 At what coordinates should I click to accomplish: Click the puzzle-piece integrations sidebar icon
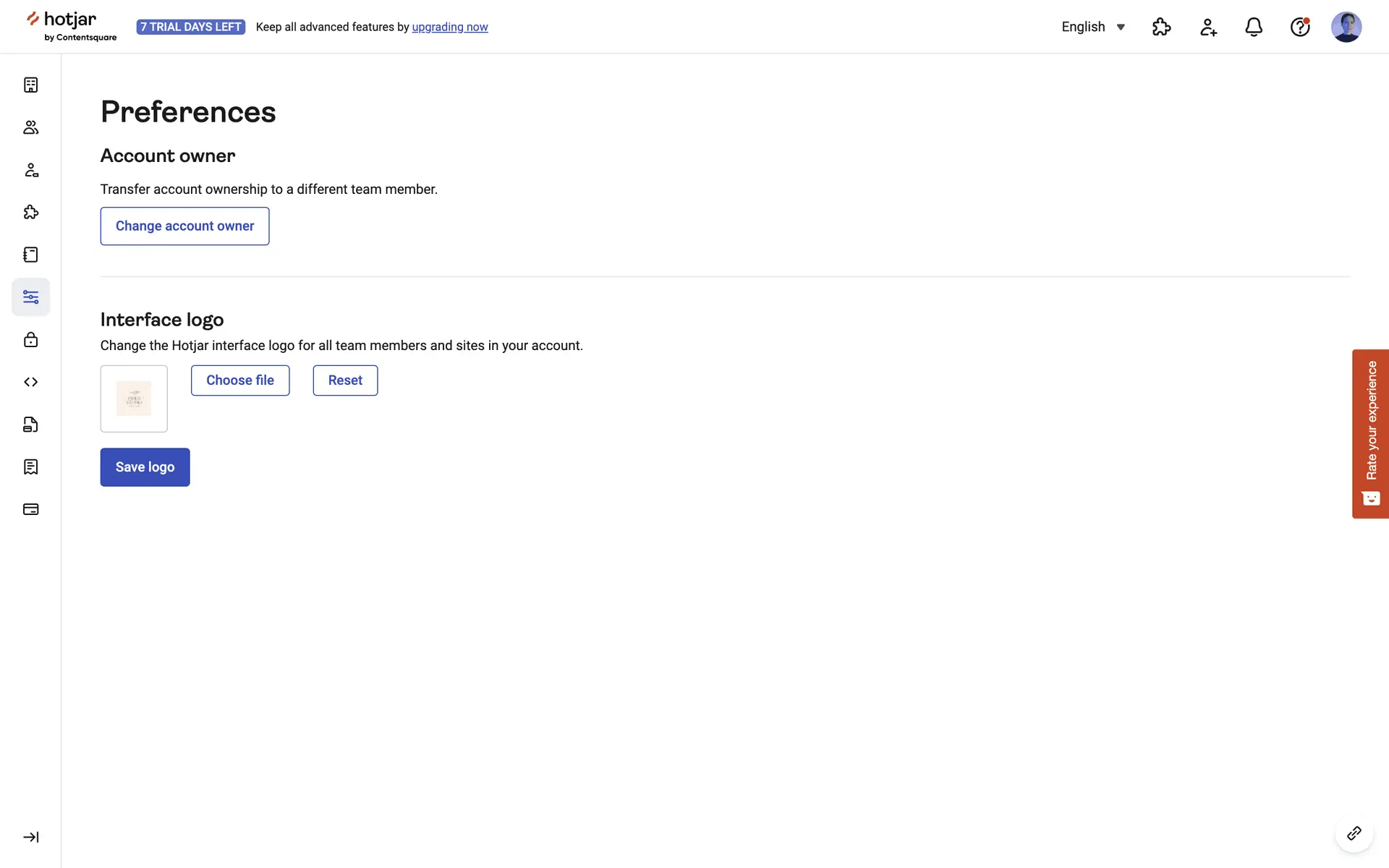coord(30,212)
